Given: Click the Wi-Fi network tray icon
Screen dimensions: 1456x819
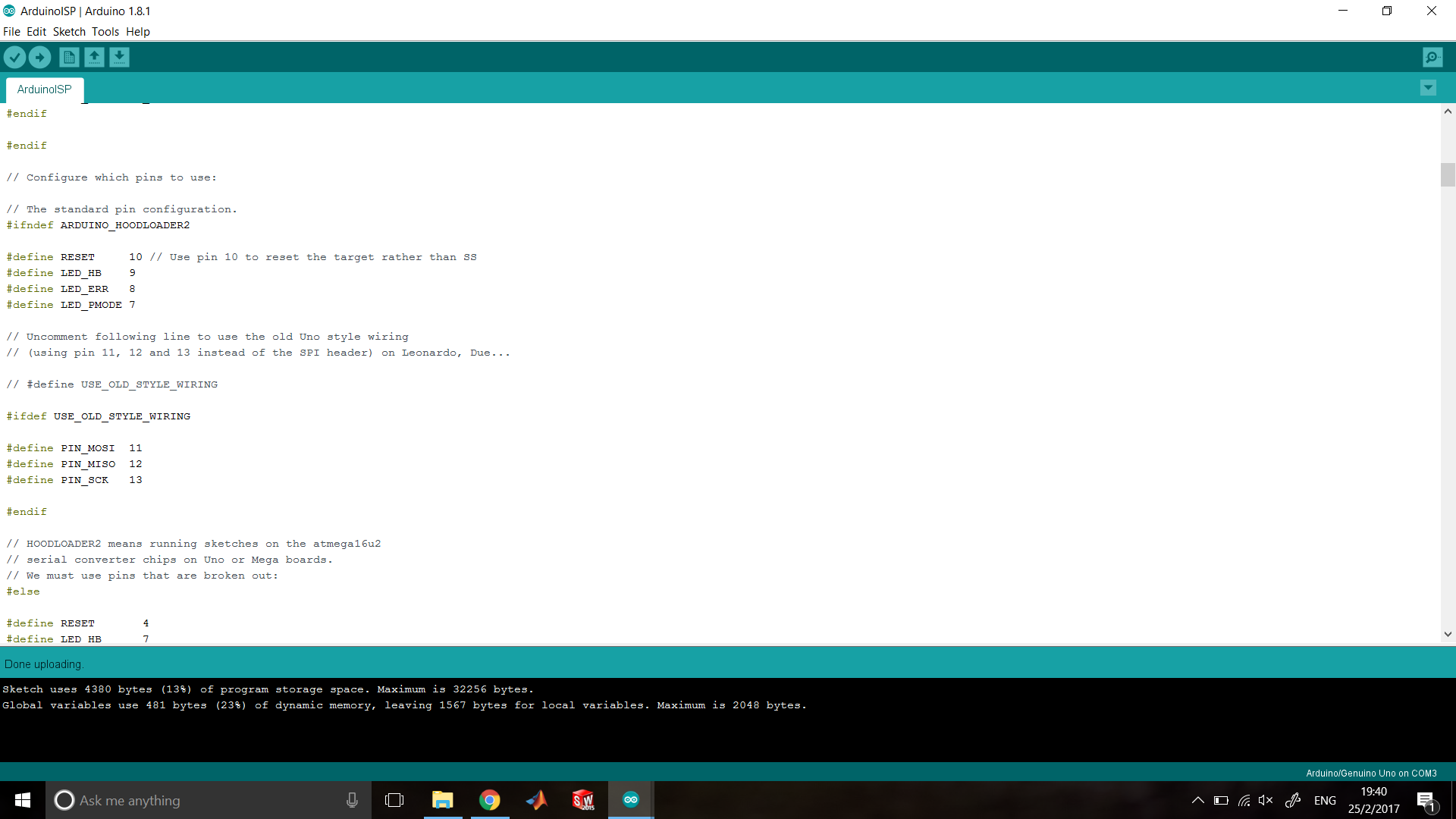Looking at the screenshot, I should click(x=1244, y=800).
